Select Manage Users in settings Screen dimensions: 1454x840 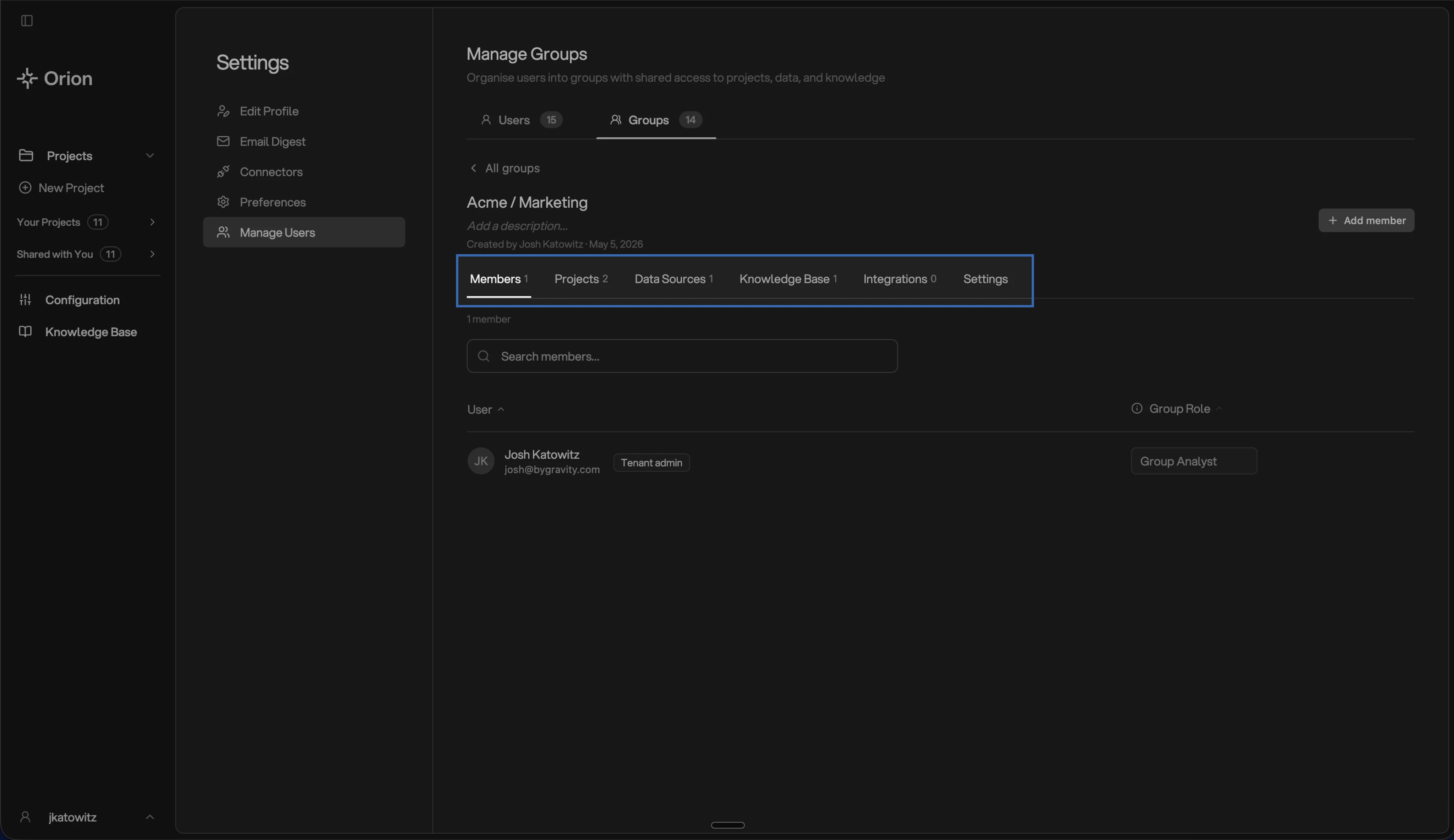tap(304, 233)
